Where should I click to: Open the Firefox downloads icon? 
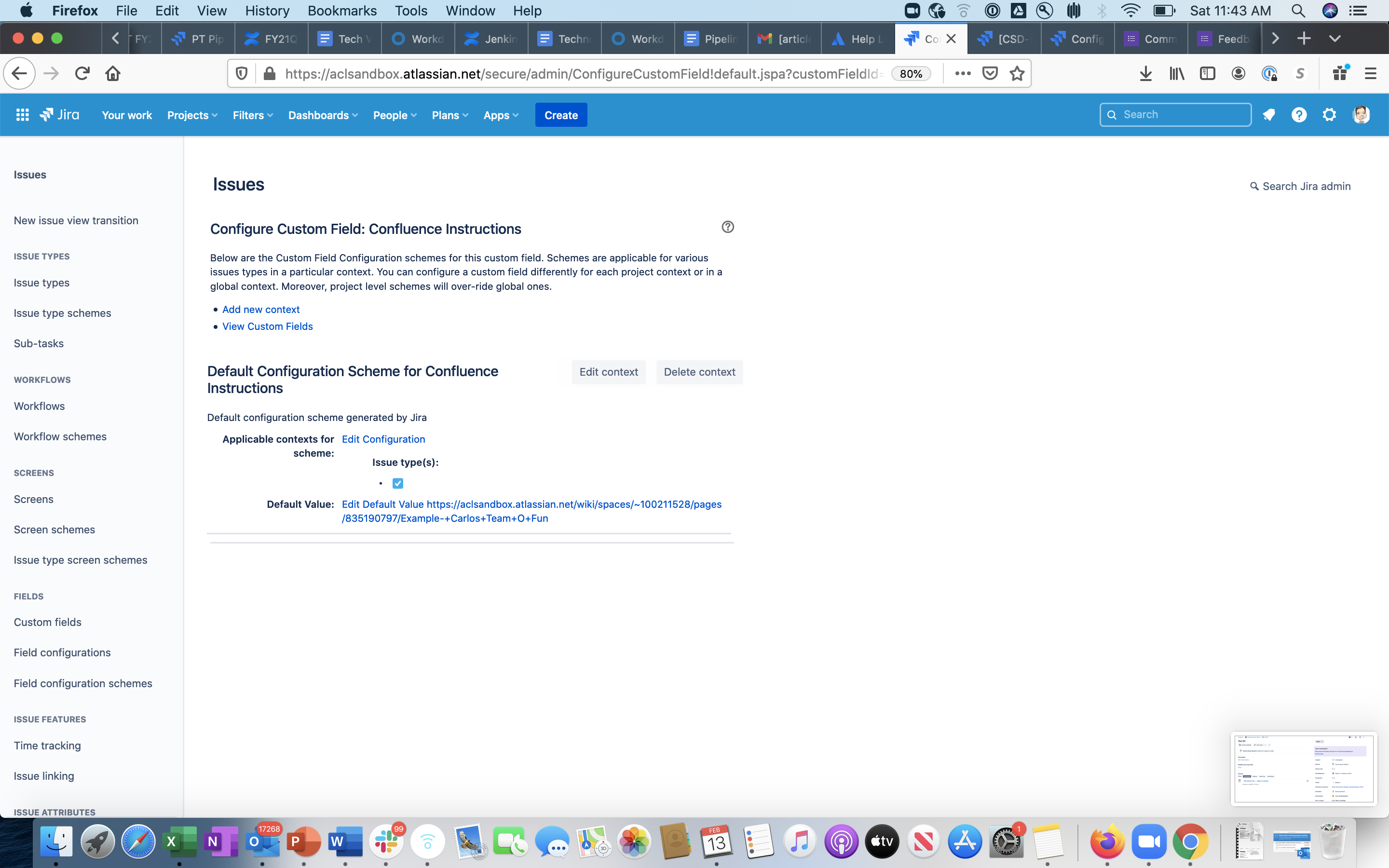point(1145,73)
